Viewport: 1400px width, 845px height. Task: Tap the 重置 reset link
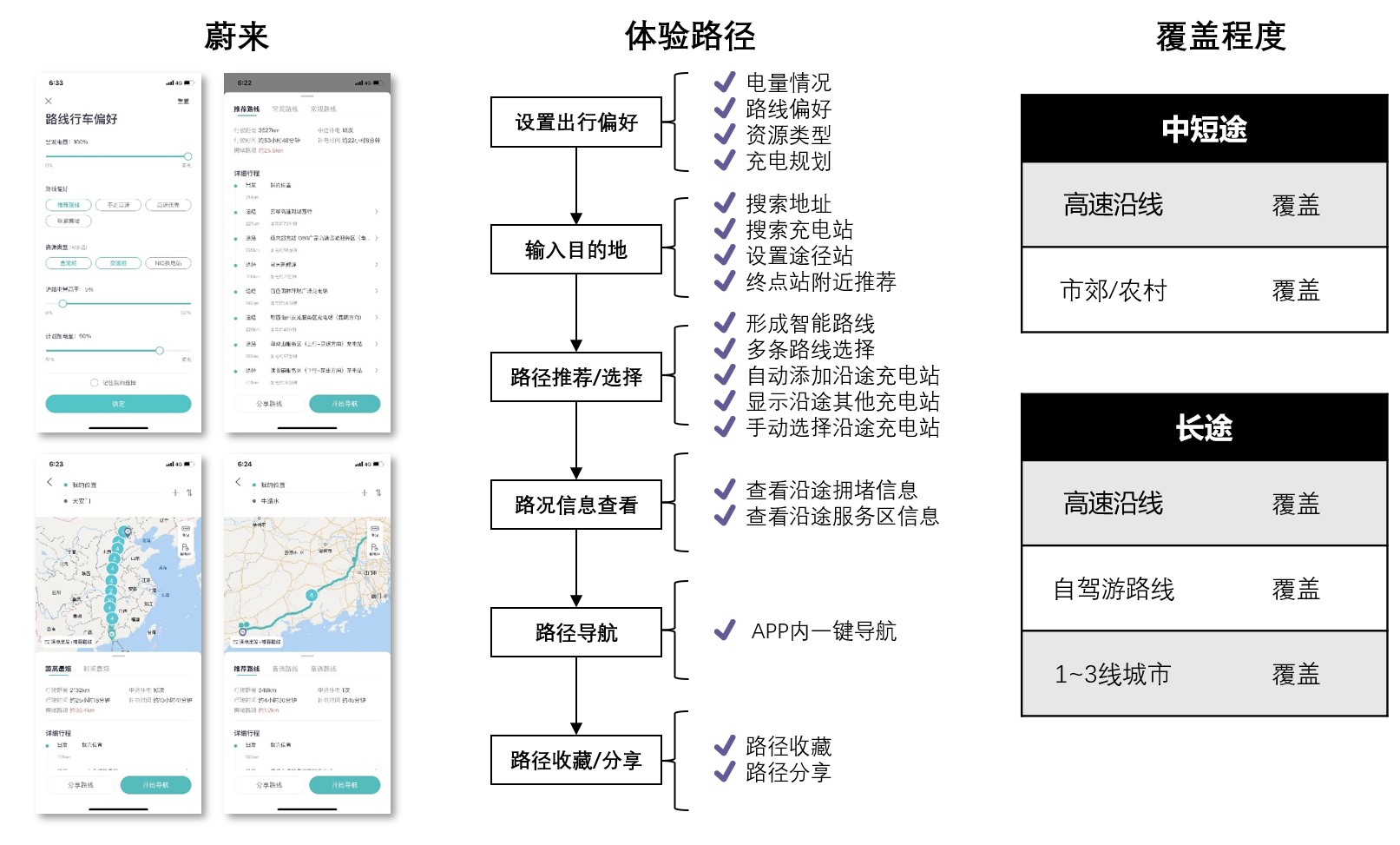pos(183,102)
